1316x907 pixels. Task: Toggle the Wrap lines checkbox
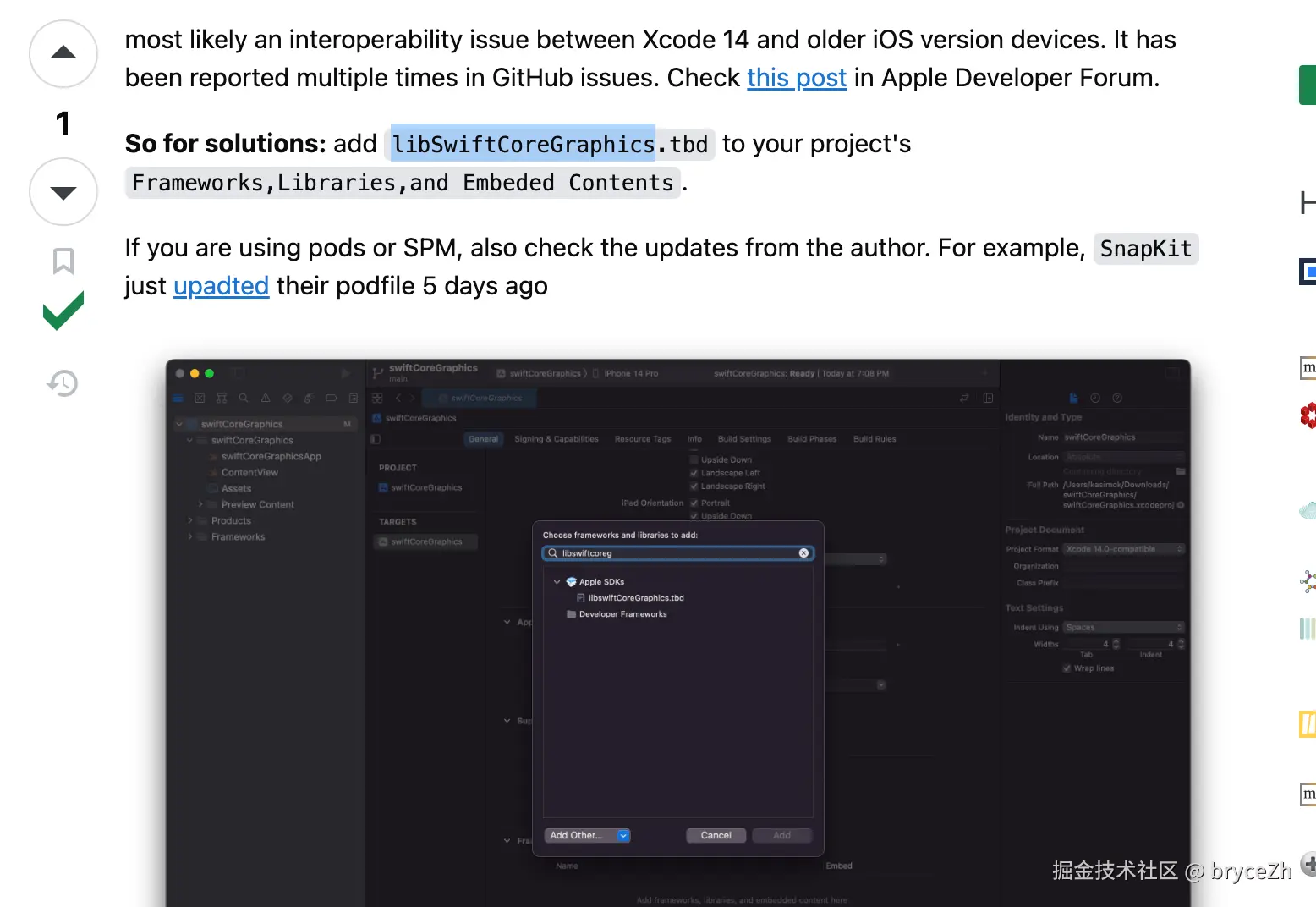pos(1067,668)
